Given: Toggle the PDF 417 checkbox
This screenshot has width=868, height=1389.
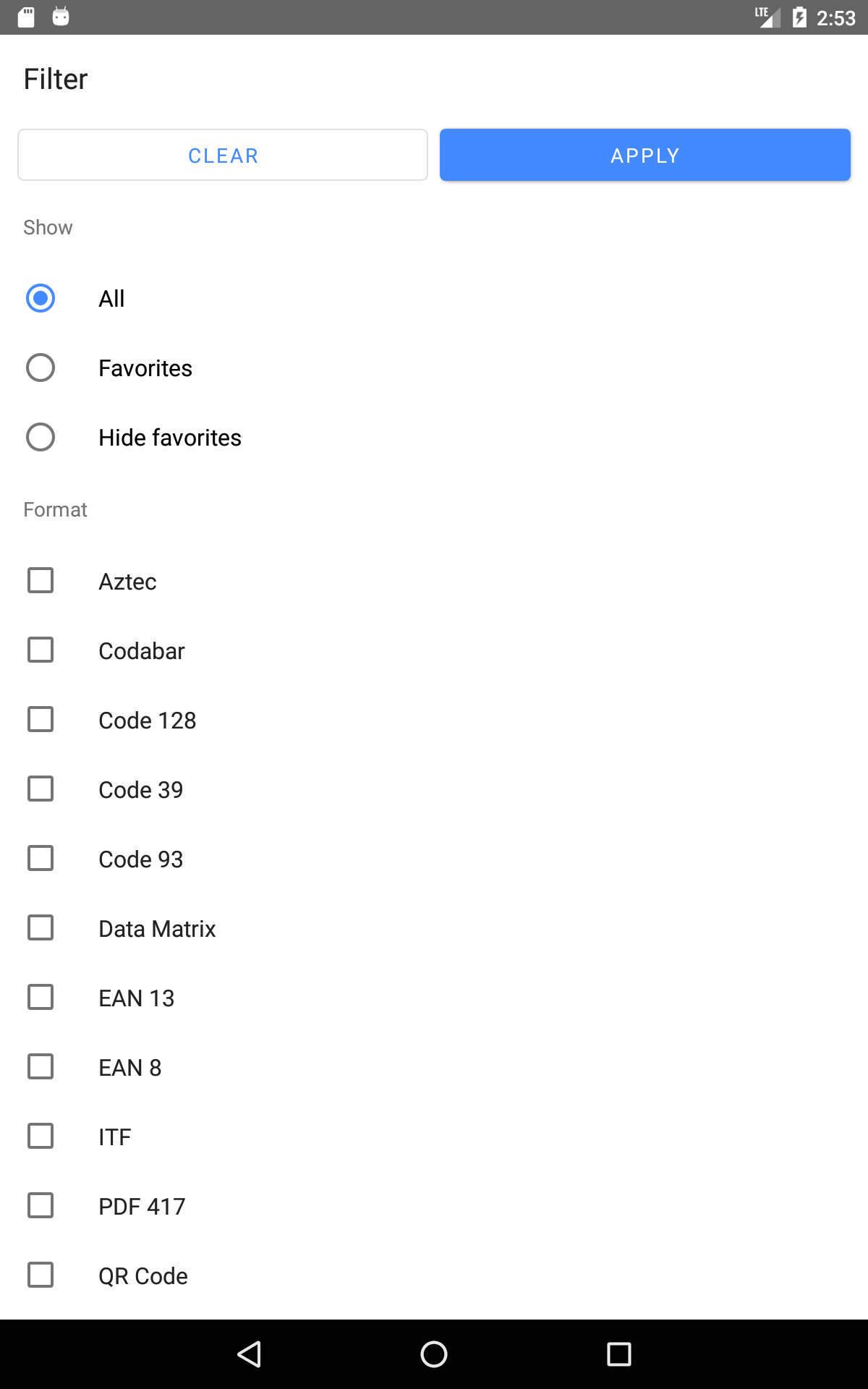Looking at the screenshot, I should (41, 1205).
